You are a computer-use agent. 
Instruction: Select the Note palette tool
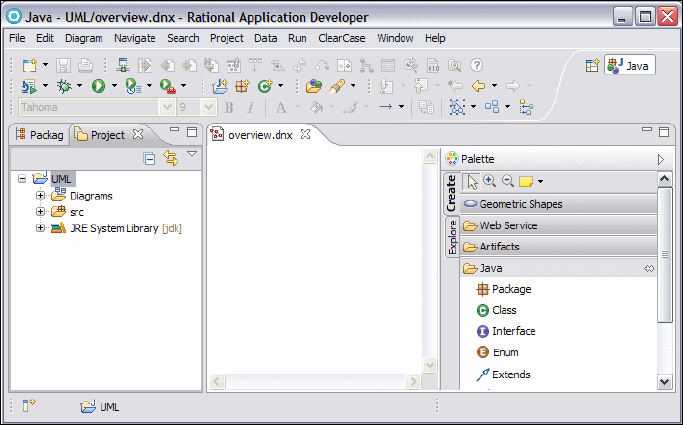click(526, 182)
